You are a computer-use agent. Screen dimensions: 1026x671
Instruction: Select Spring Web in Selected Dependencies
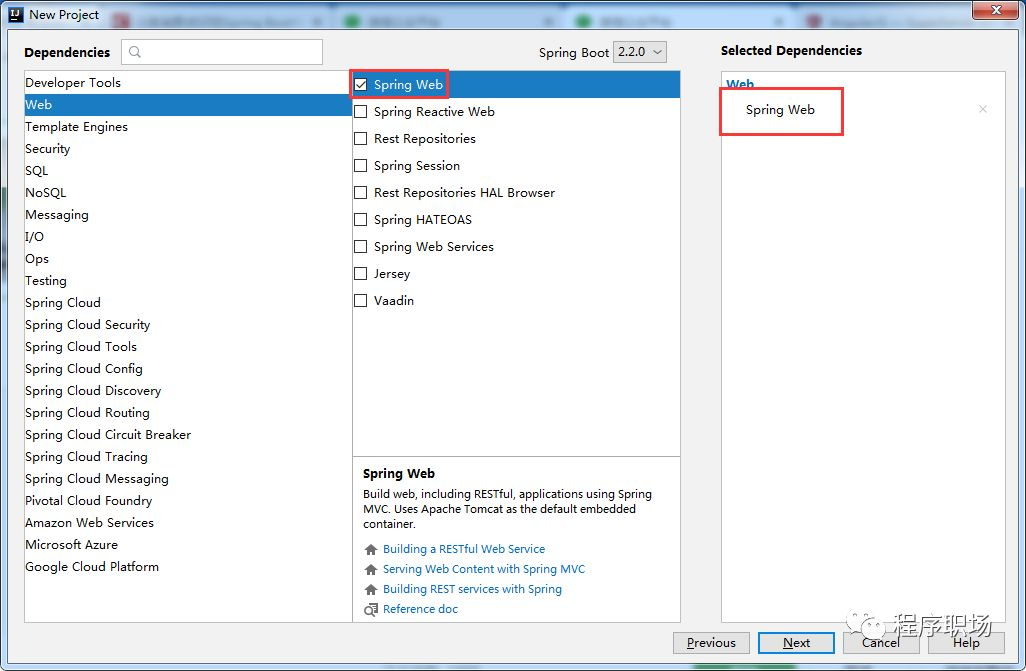780,110
